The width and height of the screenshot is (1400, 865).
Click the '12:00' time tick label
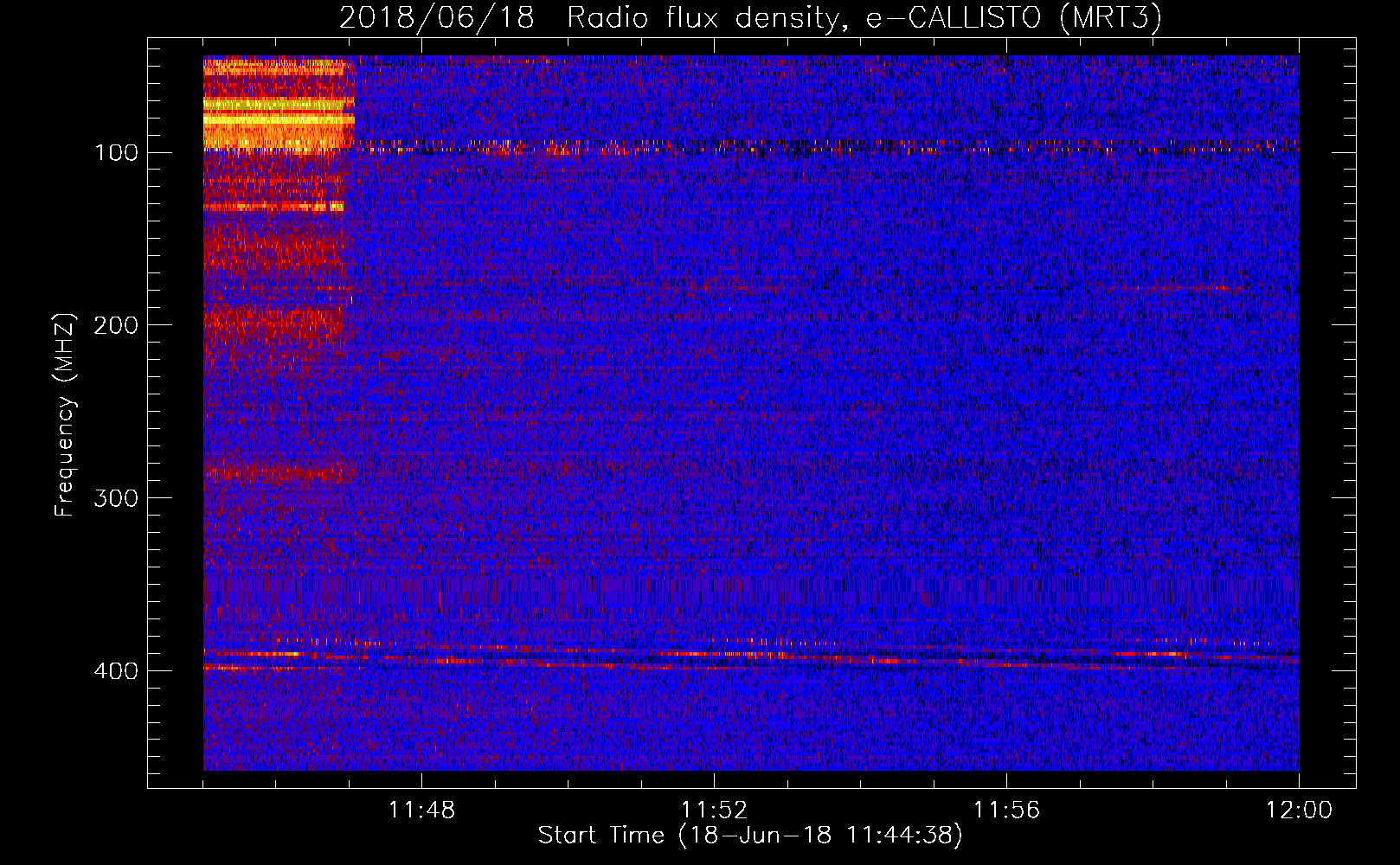1299,811
